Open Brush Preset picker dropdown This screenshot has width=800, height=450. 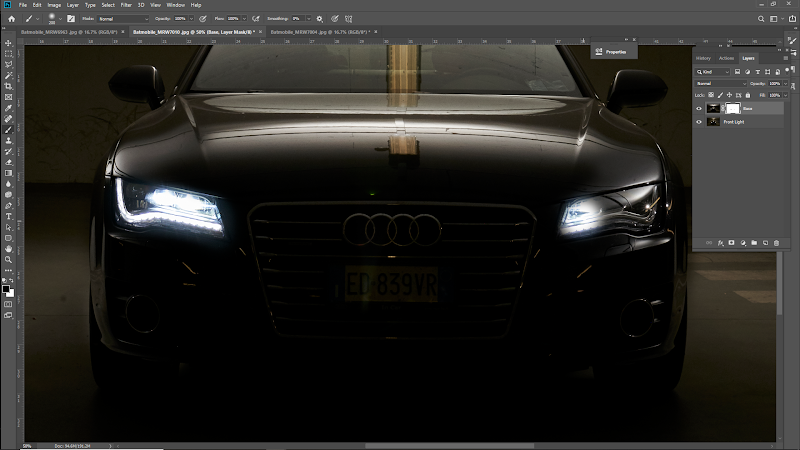tap(60, 19)
